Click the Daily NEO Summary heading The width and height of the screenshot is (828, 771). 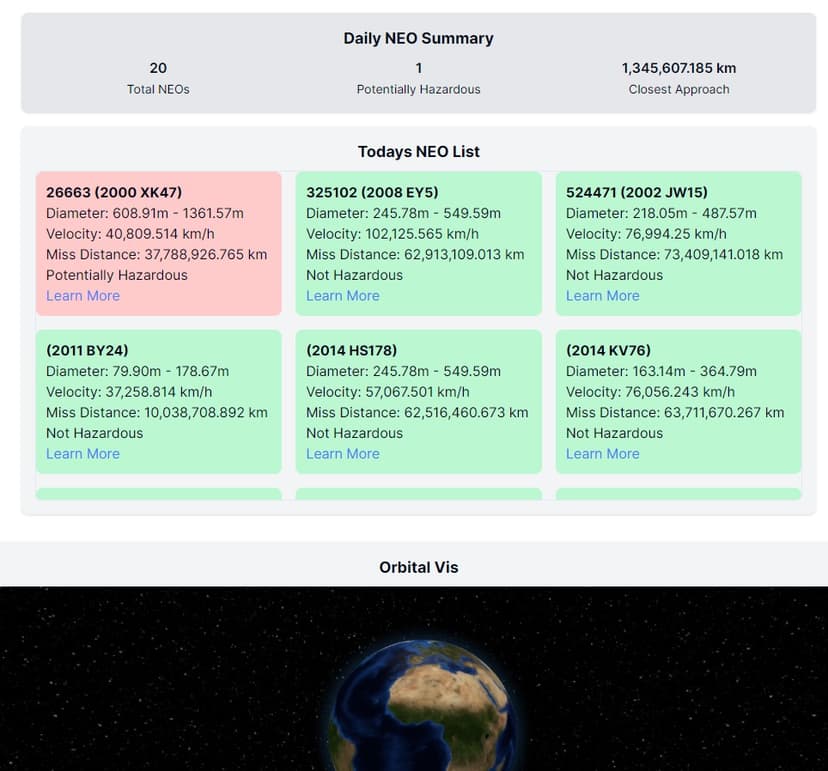[x=418, y=38]
